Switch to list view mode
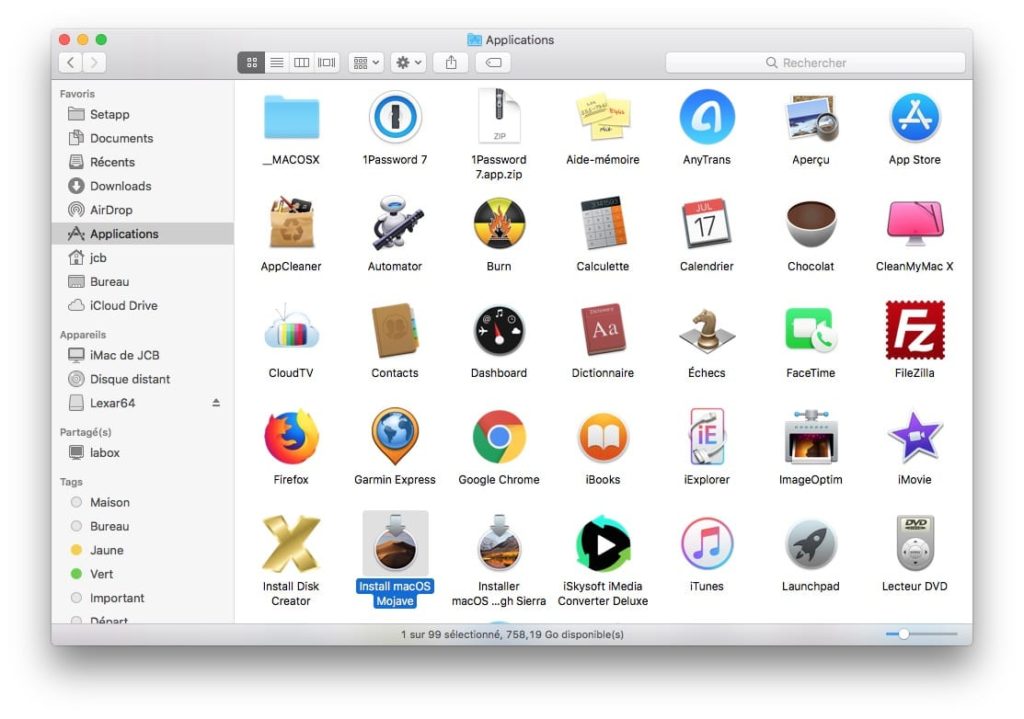 [x=277, y=63]
